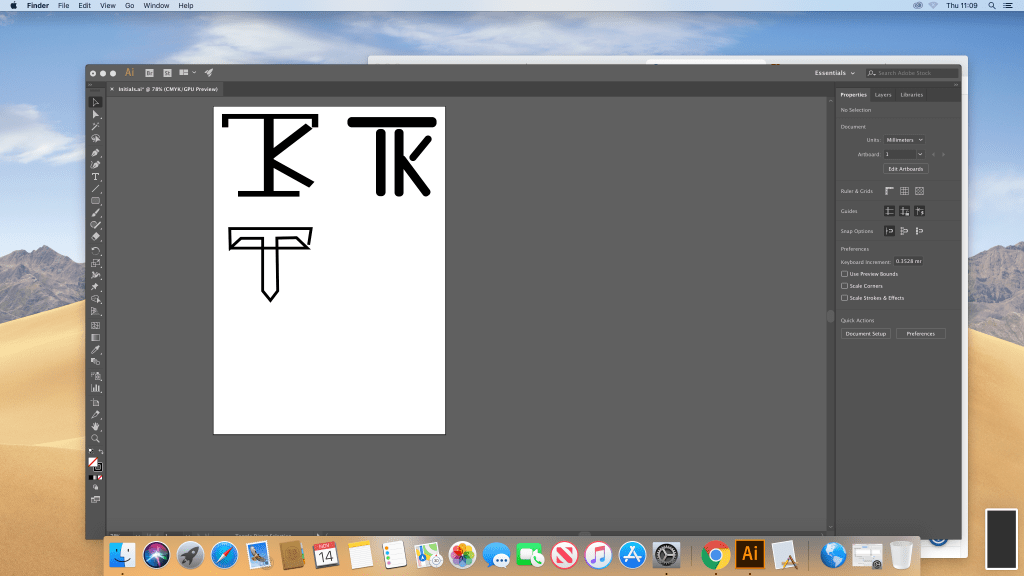Open the Essentials workspace switcher
This screenshot has height=576, width=1024.
tap(835, 73)
